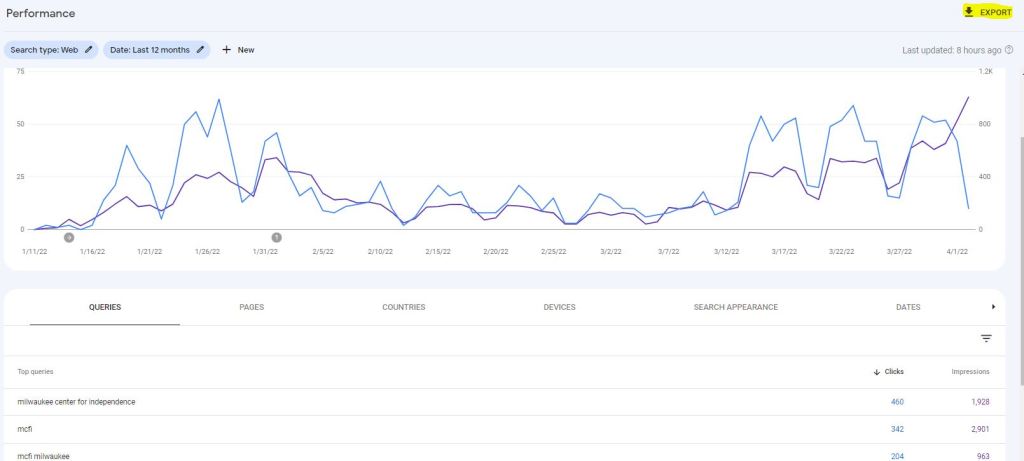Screen dimensions: 1024x461
Task: Edit the Date Last 12 months pencil
Action: (200, 49)
